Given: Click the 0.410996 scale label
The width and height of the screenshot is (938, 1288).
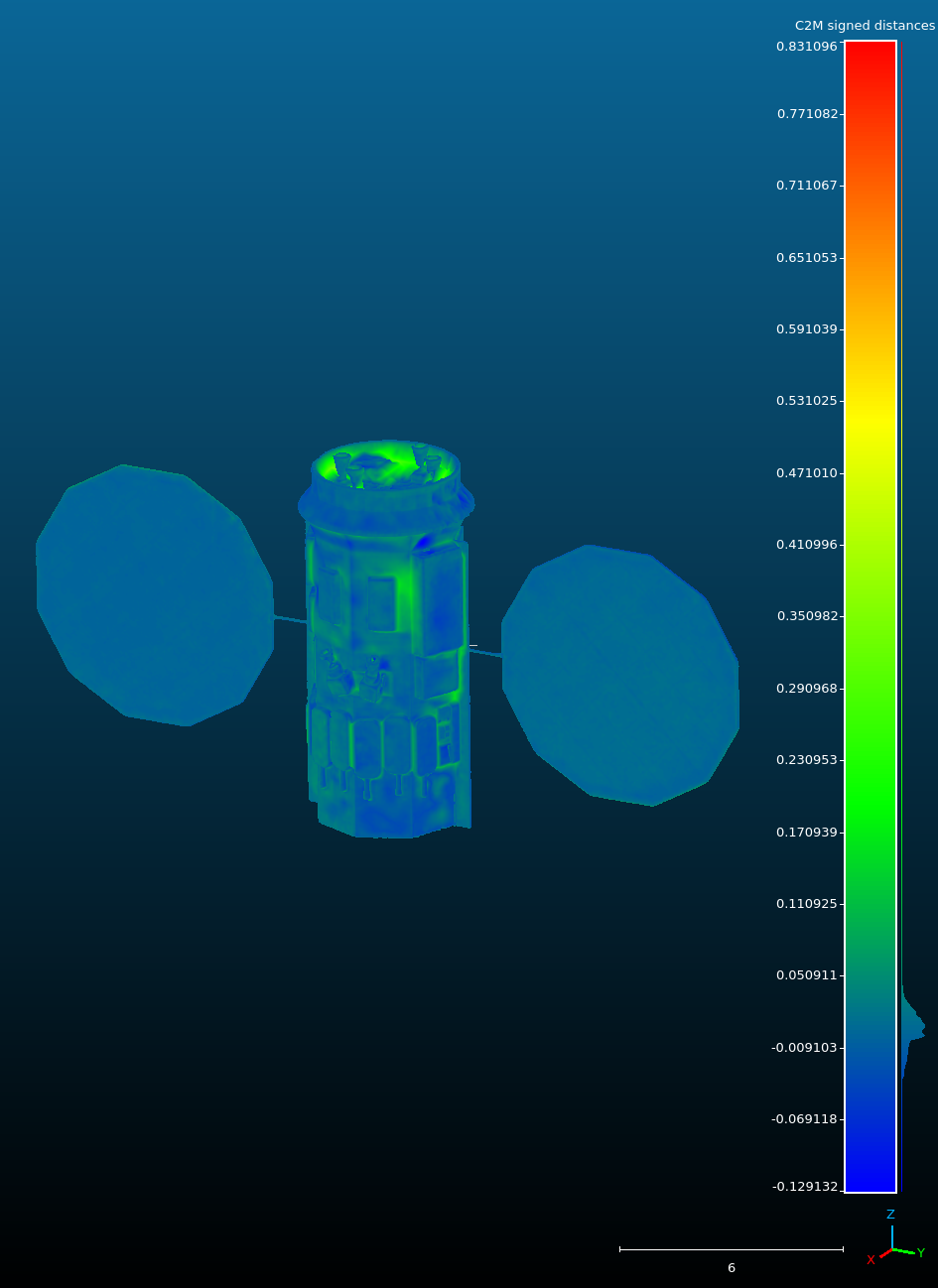Looking at the screenshot, I should pos(806,545).
